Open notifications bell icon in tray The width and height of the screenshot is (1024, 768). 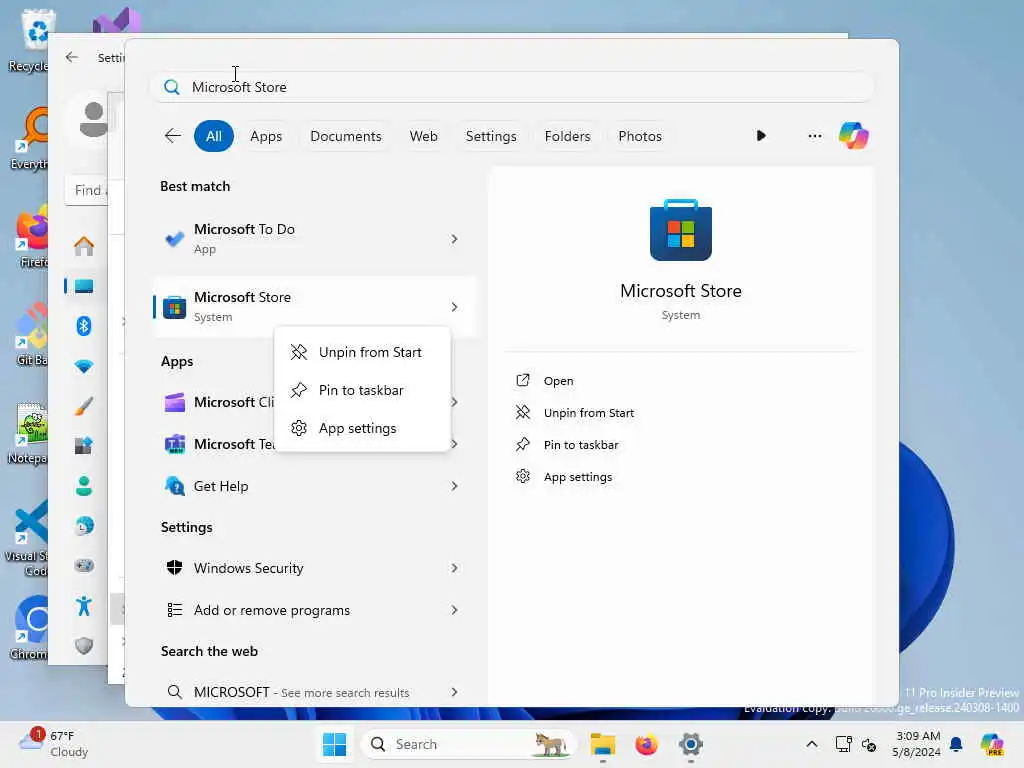coord(956,744)
